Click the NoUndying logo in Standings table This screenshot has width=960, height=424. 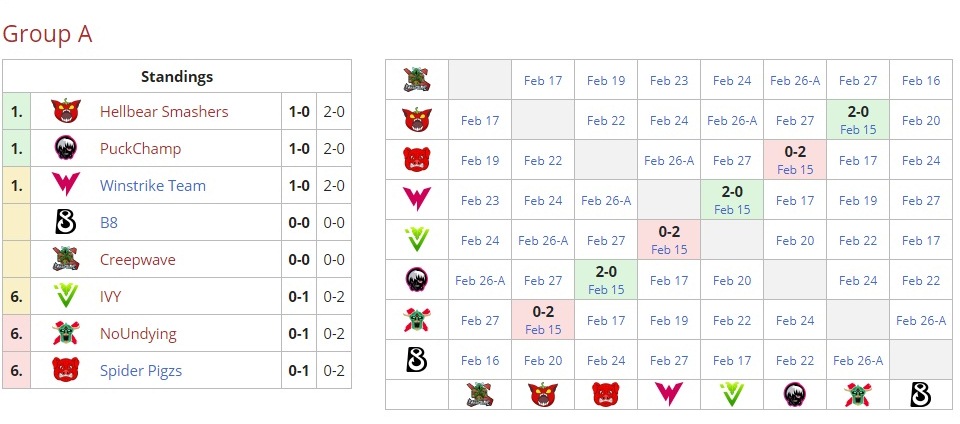click(x=66, y=334)
